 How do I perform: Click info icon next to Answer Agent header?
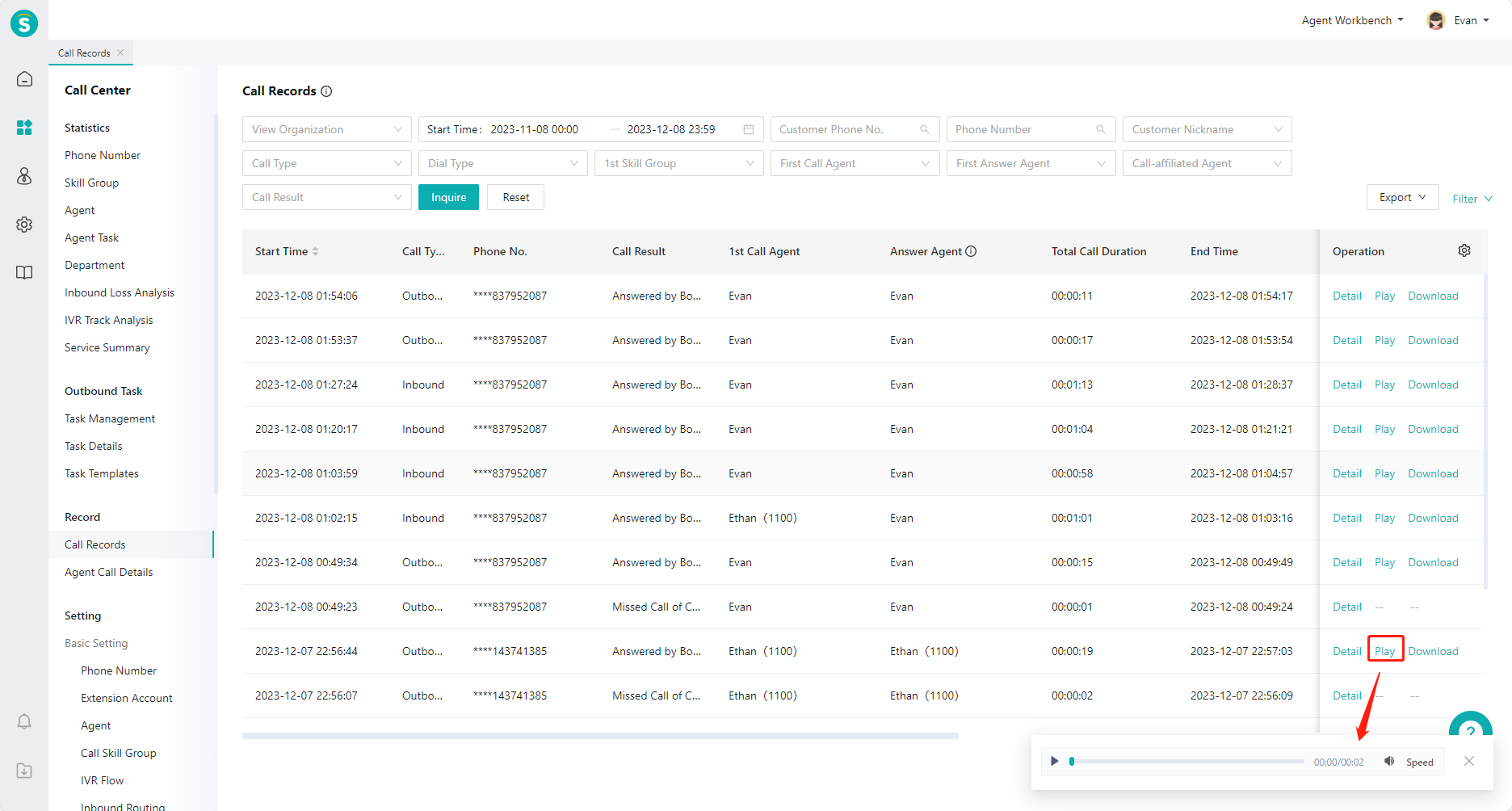click(x=971, y=251)
